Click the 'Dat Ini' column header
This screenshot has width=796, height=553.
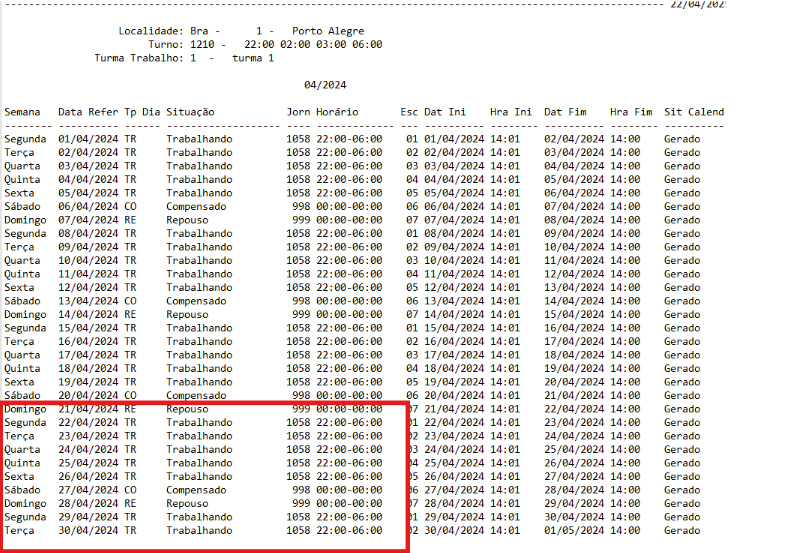(x=445, y=112)
